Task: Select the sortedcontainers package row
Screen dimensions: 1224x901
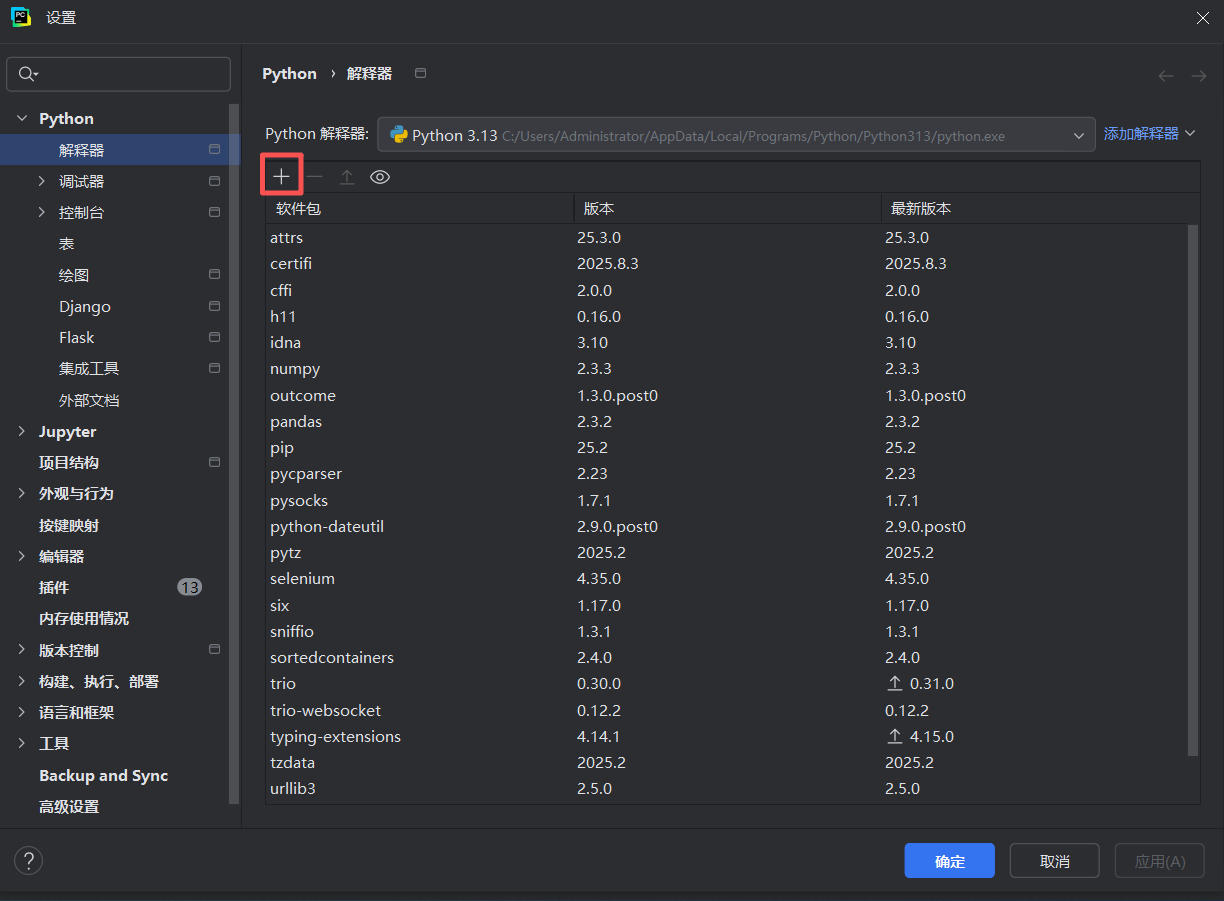Action: point(726,658)
